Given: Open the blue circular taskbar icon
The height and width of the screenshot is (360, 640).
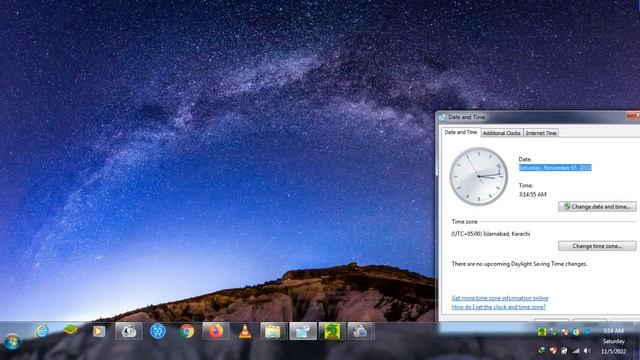Looking at the screenshot, I should click(158, 331).
